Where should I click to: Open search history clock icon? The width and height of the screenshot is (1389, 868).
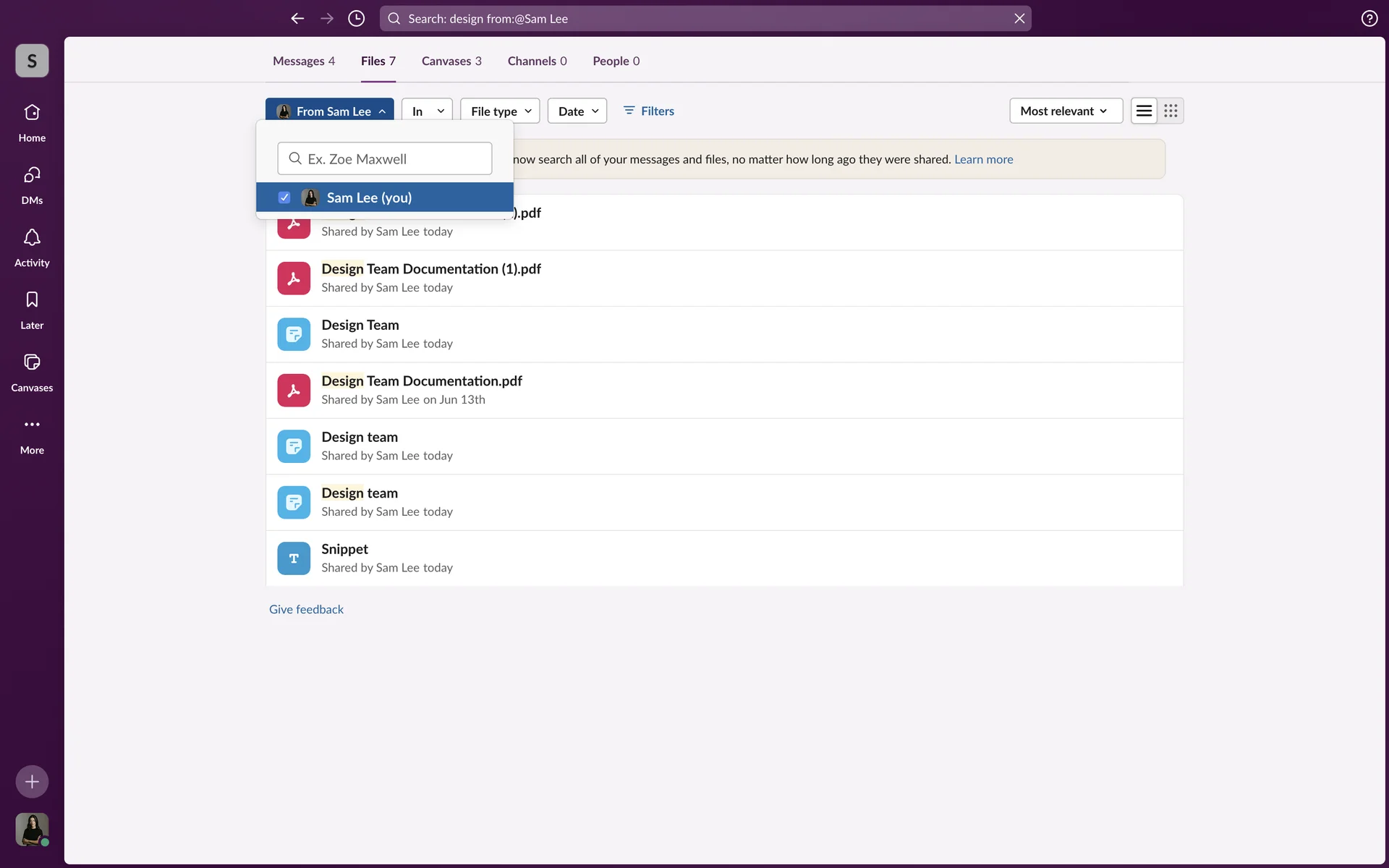(x=356, y=18)
